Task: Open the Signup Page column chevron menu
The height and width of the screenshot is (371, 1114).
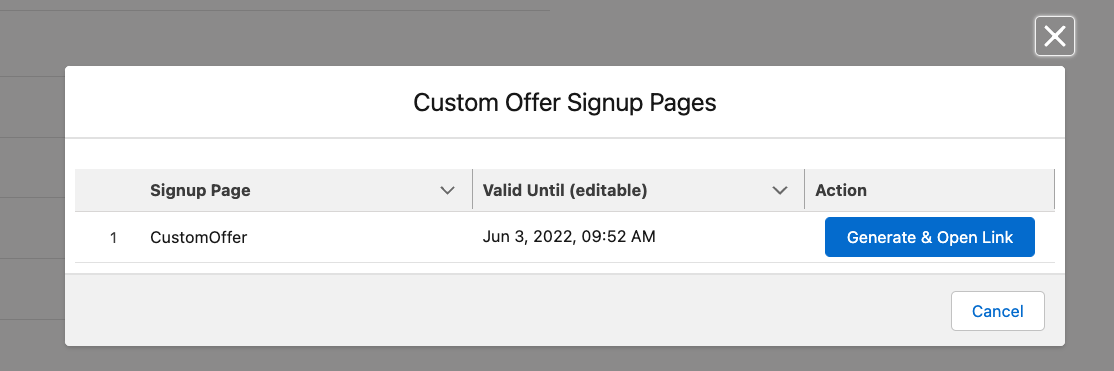Action: tap(448, 190)
